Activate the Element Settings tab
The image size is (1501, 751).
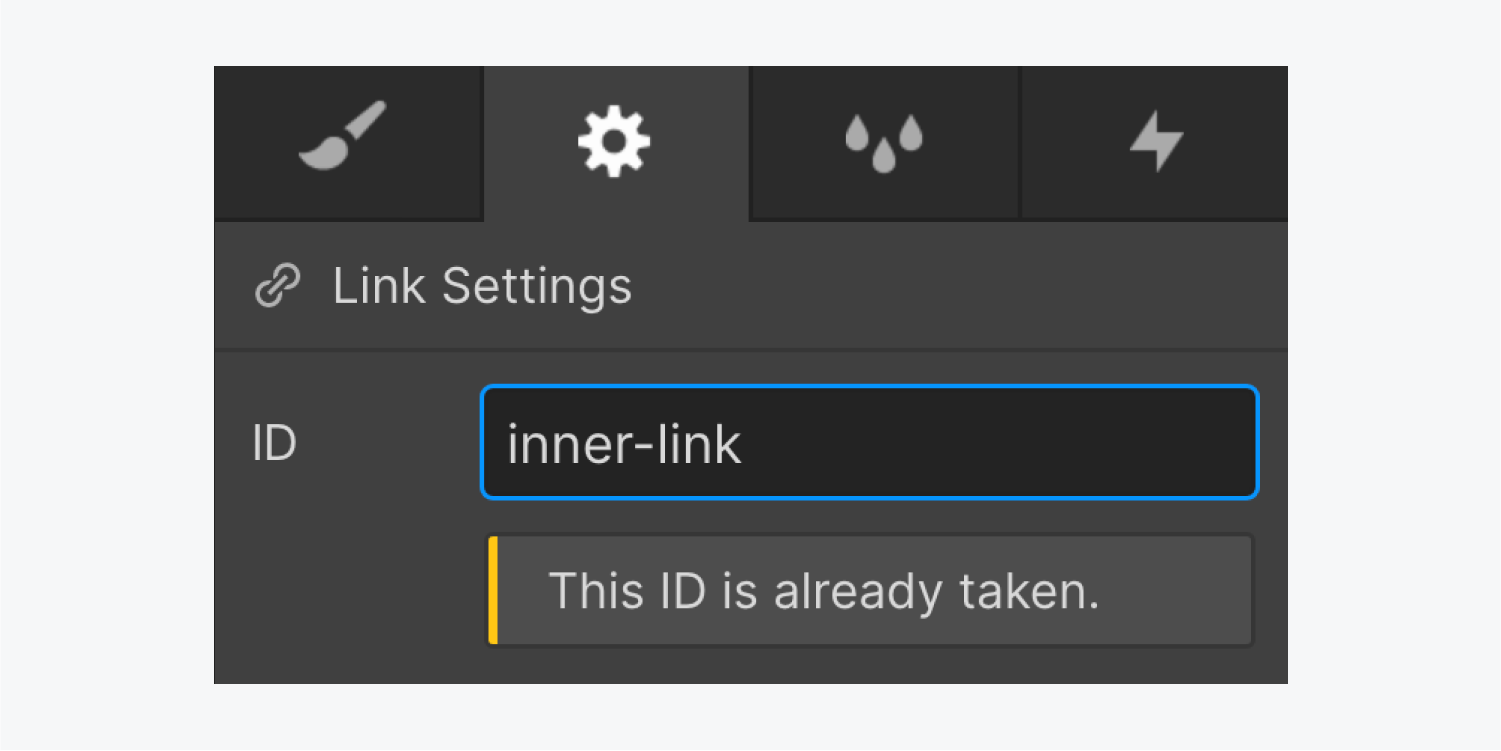[616, 143]
